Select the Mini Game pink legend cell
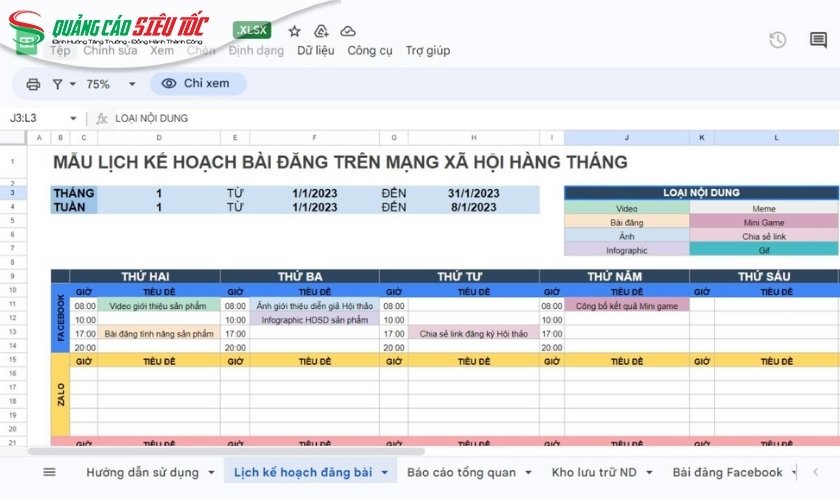 [763, 222]
